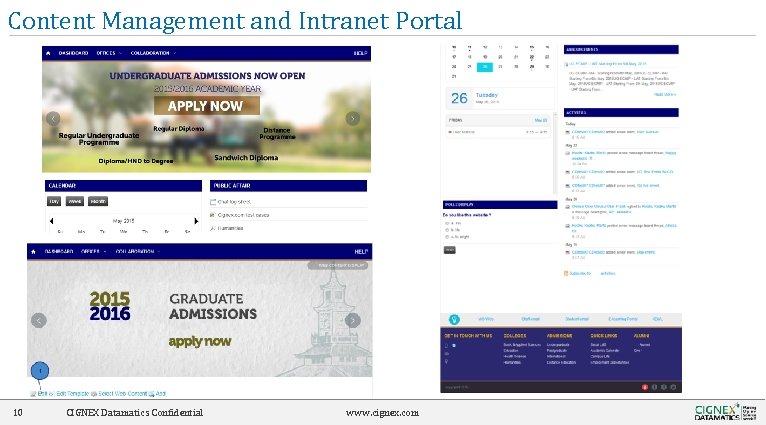
Task: Go to previous month before May 2015
Action: pos(52,221)
